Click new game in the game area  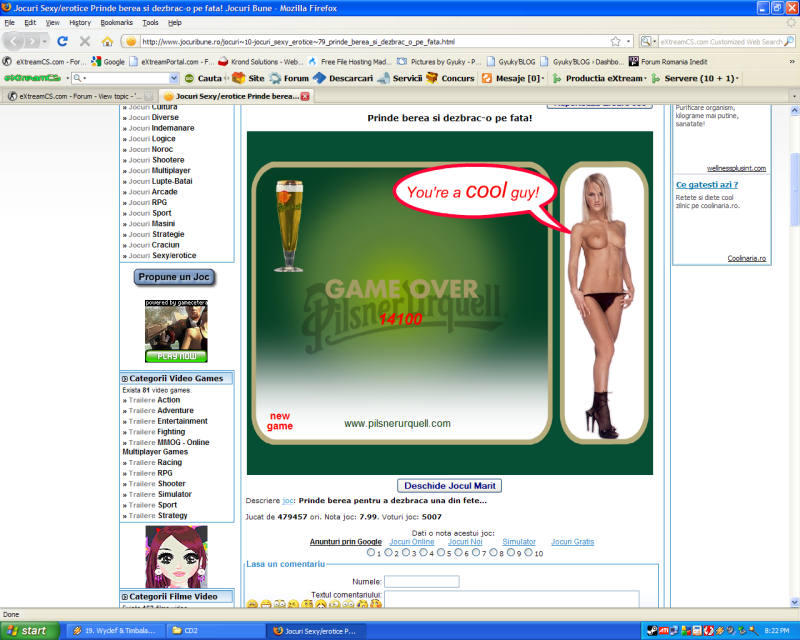(x=280, y=421)
